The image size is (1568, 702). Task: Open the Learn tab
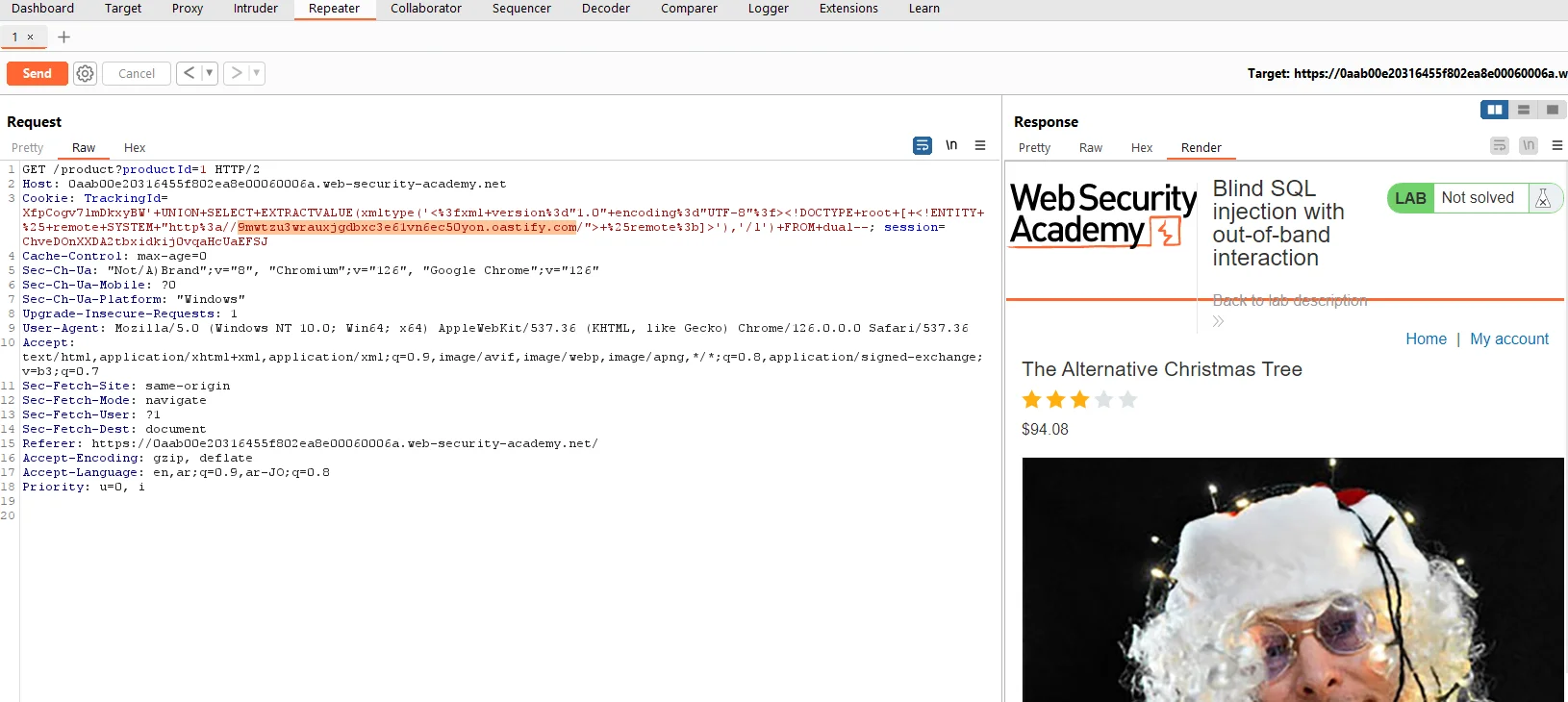pyautogui.click(x=924, y=9)
